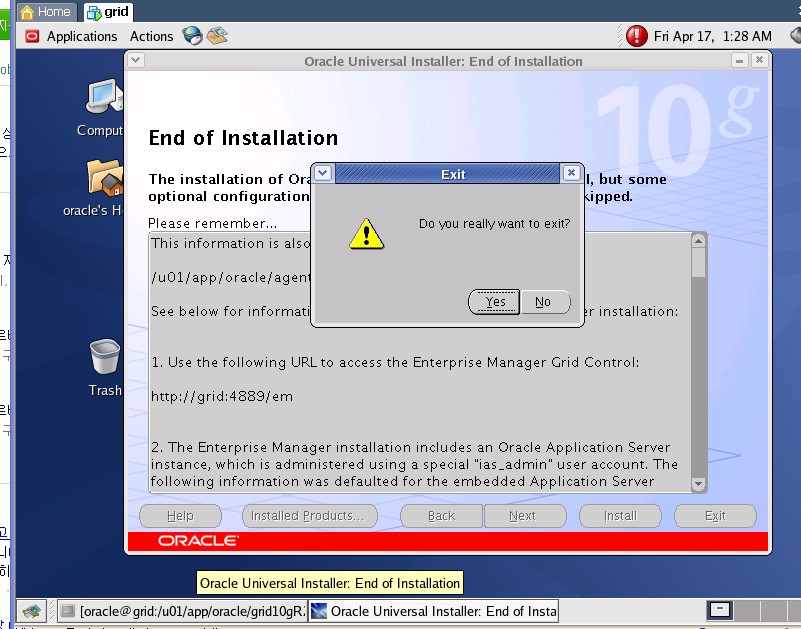
Task: Click the information text area scrollbar
Action: [x=698, y=360]
